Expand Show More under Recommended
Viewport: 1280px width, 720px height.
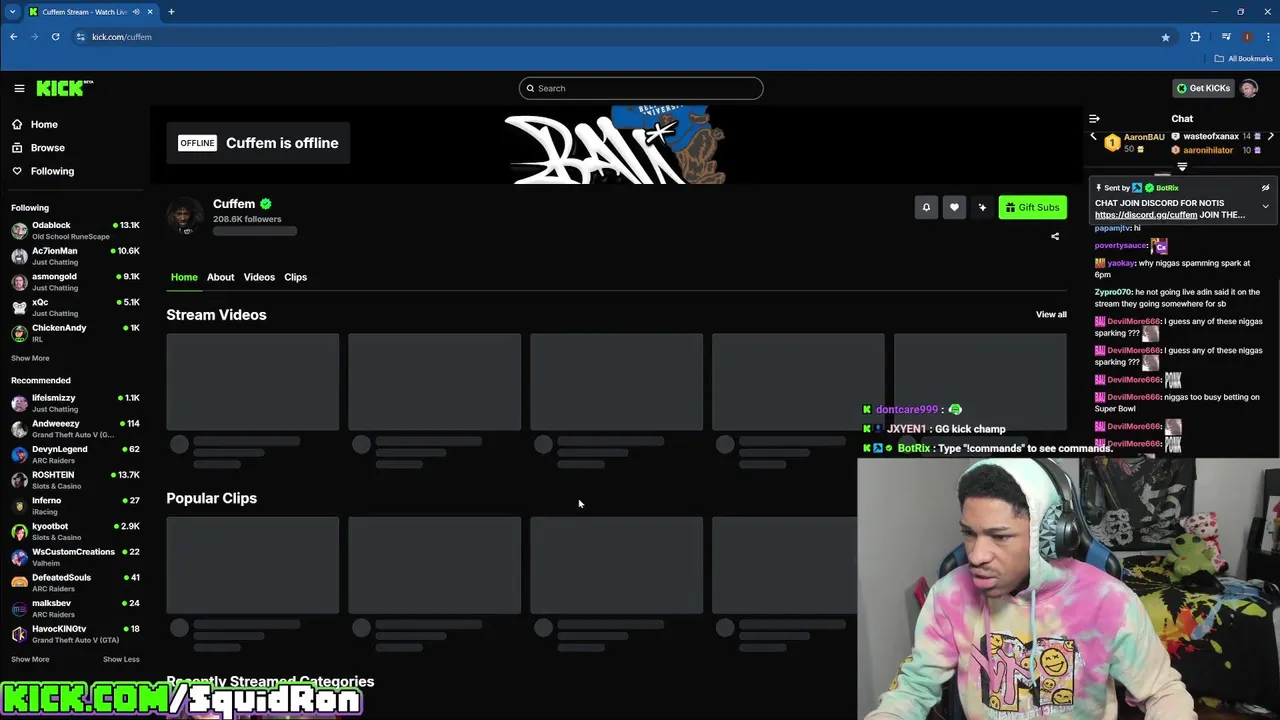pyautogui.click(x=30, y=659)
